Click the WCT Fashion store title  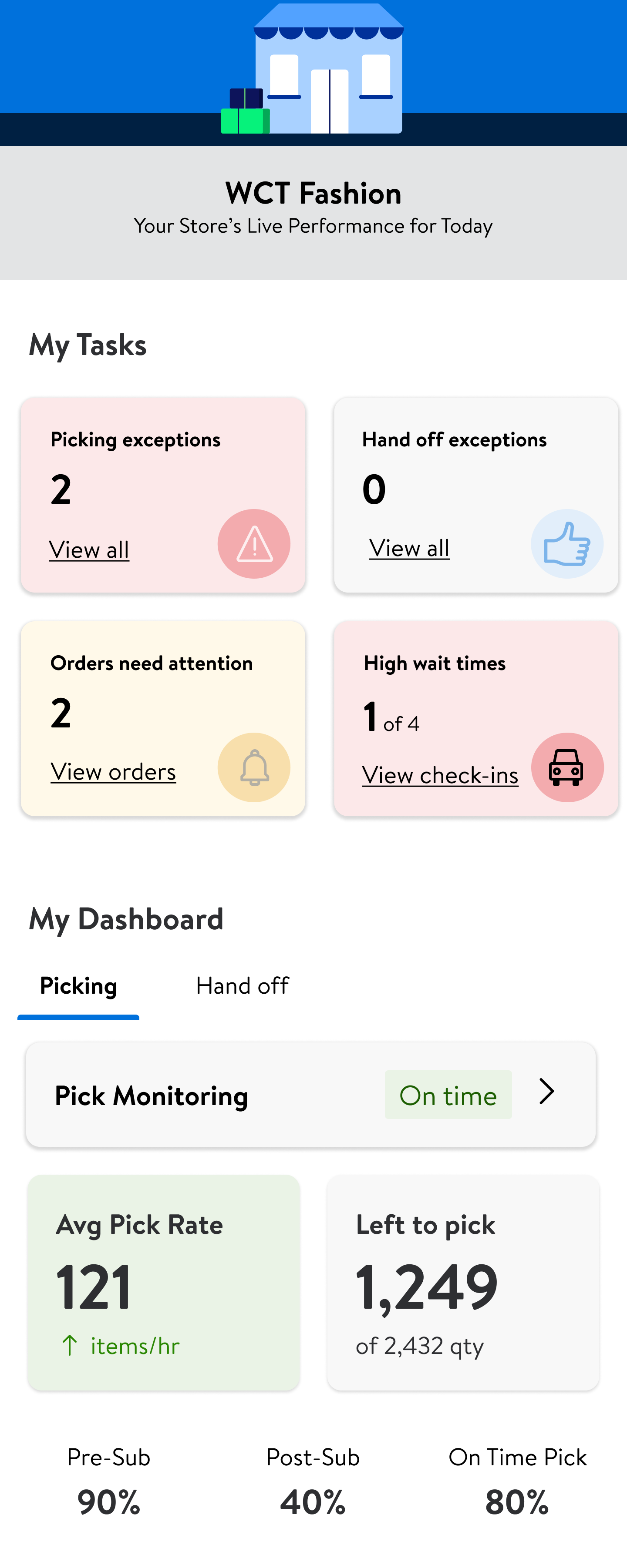point(313,194)
